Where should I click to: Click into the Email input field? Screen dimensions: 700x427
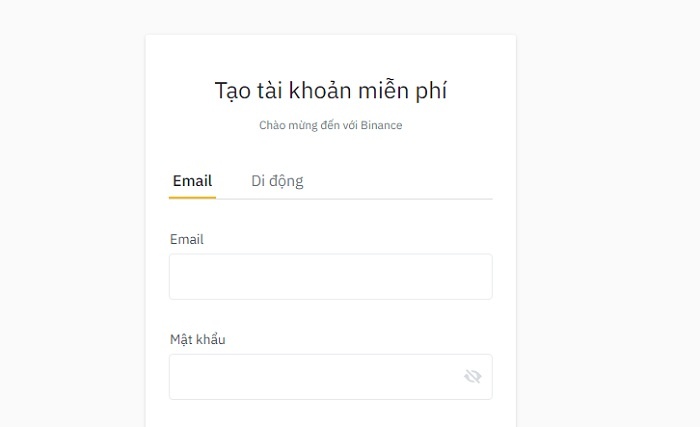point(331,276)
